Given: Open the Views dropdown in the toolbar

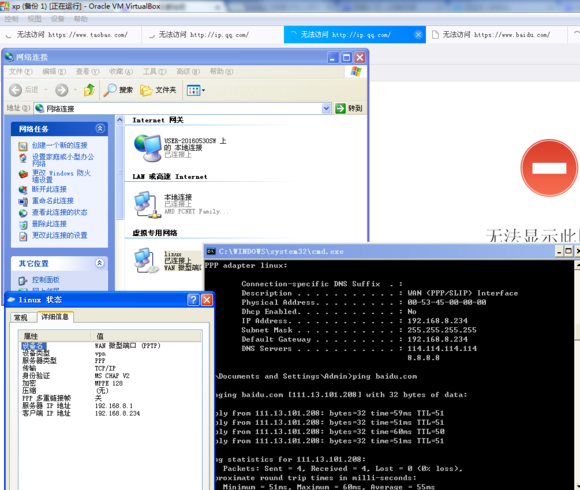Looking at the screenshot, I should tap(196, 90).
